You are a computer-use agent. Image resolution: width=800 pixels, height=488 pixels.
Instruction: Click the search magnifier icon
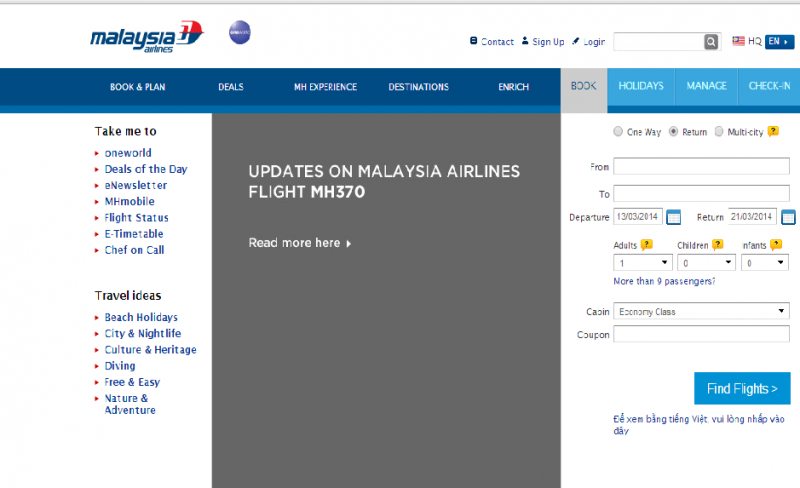711,42
